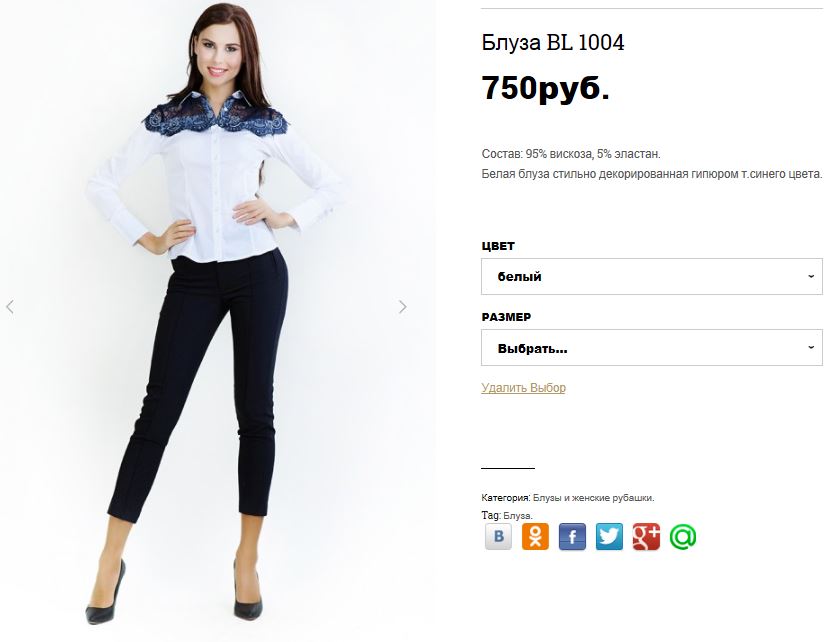Click the Состав composition description text
The height and width of the screenshot is (642, 835).
571,154
